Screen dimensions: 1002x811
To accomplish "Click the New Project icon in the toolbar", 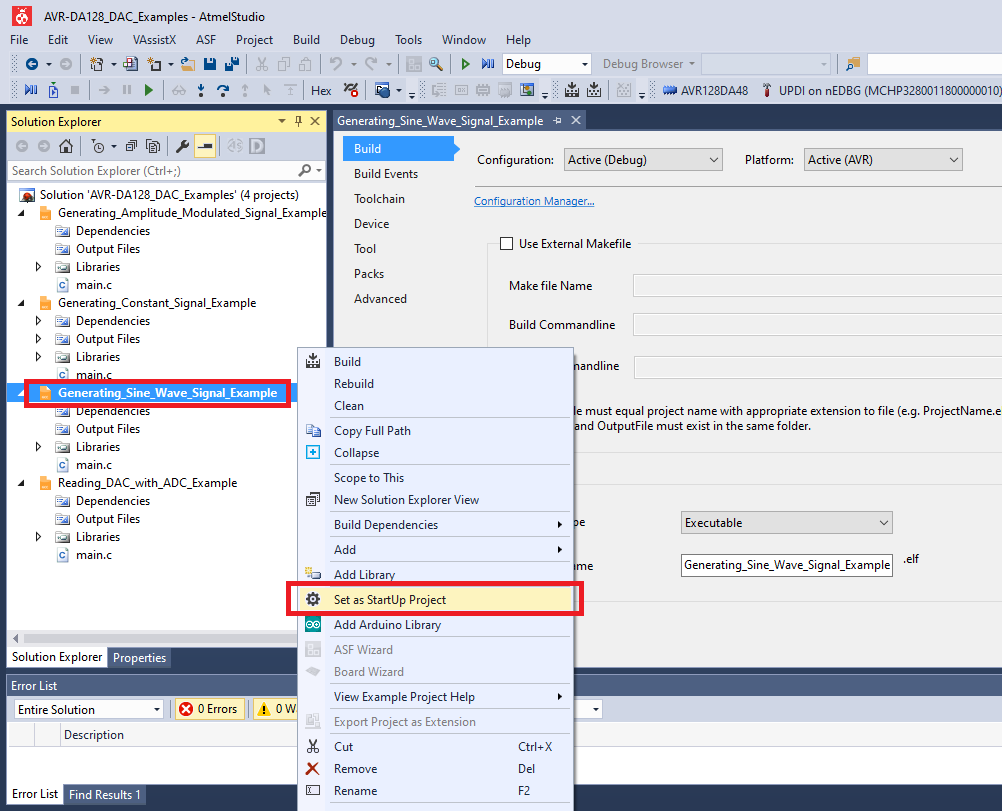I will [96, 64].
